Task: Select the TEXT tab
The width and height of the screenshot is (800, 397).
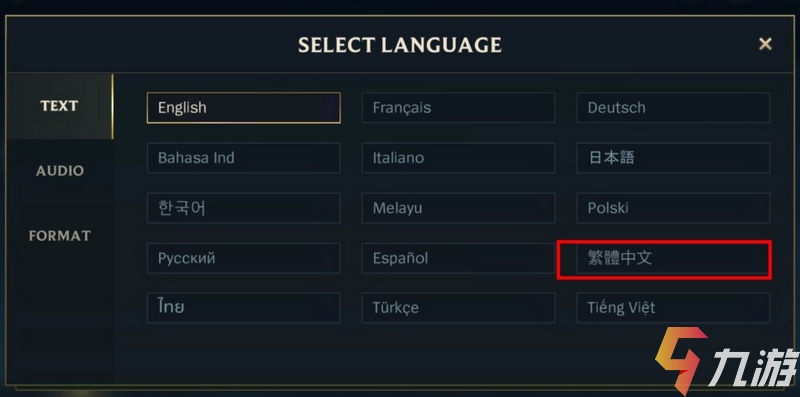Action: [60, 106]
